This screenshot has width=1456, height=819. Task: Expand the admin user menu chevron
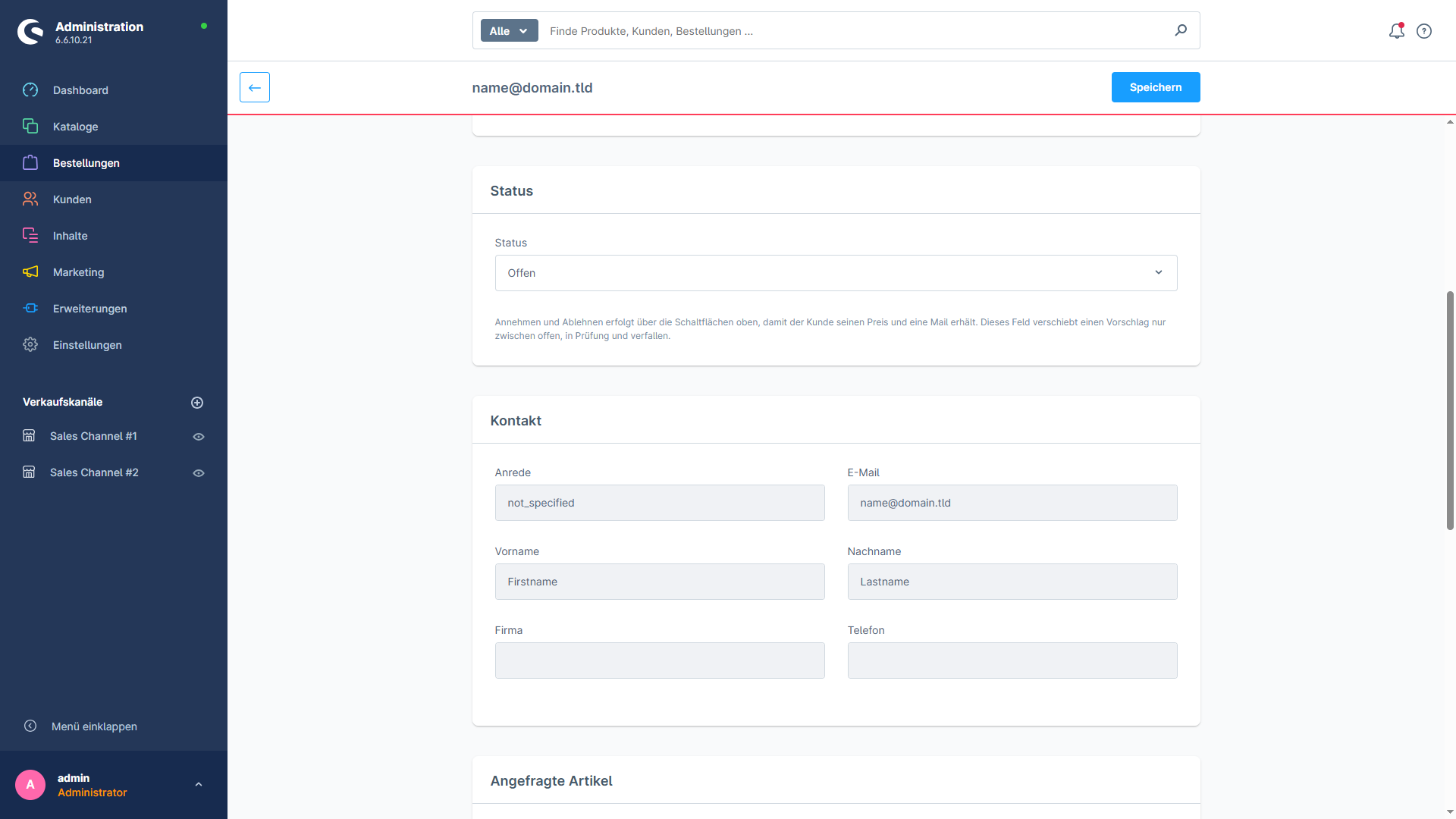(199, 785)
